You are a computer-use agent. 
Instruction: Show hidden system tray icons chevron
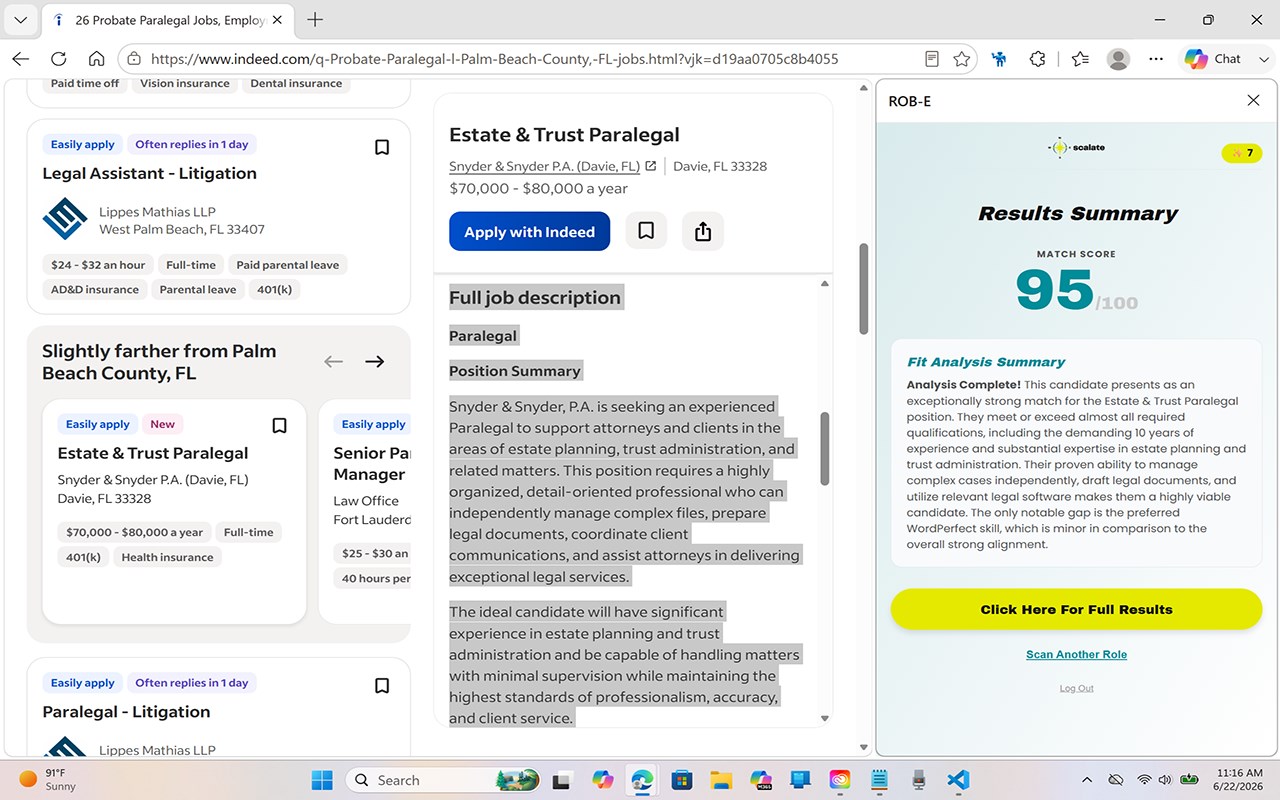pos(1087,780)
